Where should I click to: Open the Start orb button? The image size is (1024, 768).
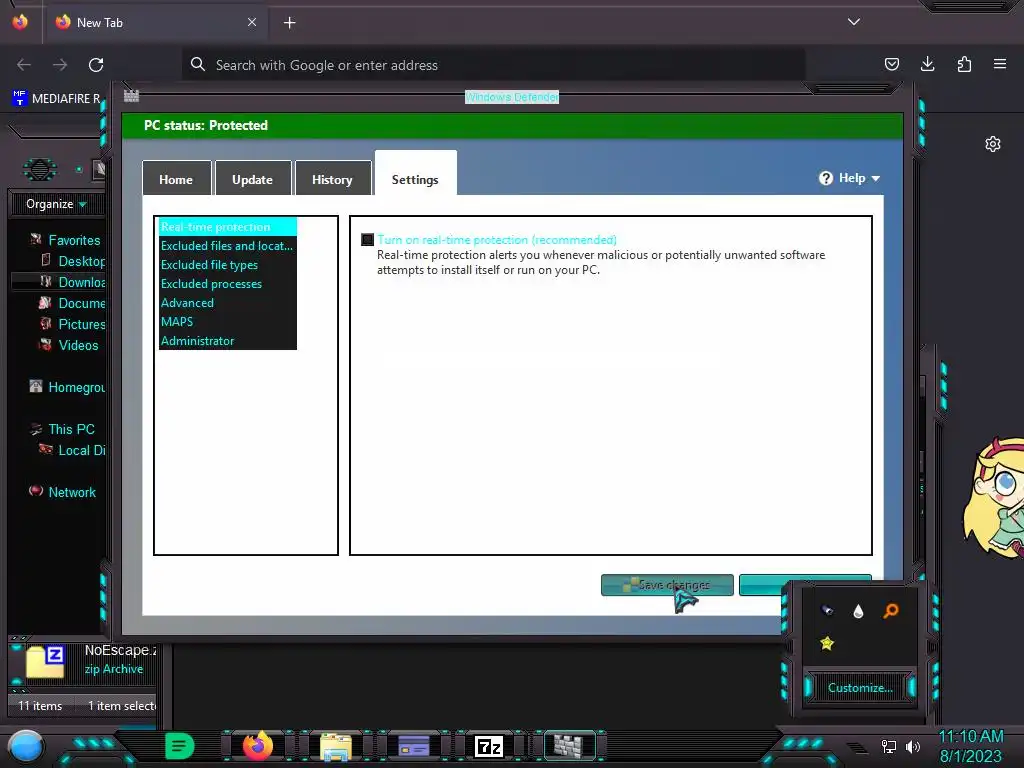tap(26, 746)
